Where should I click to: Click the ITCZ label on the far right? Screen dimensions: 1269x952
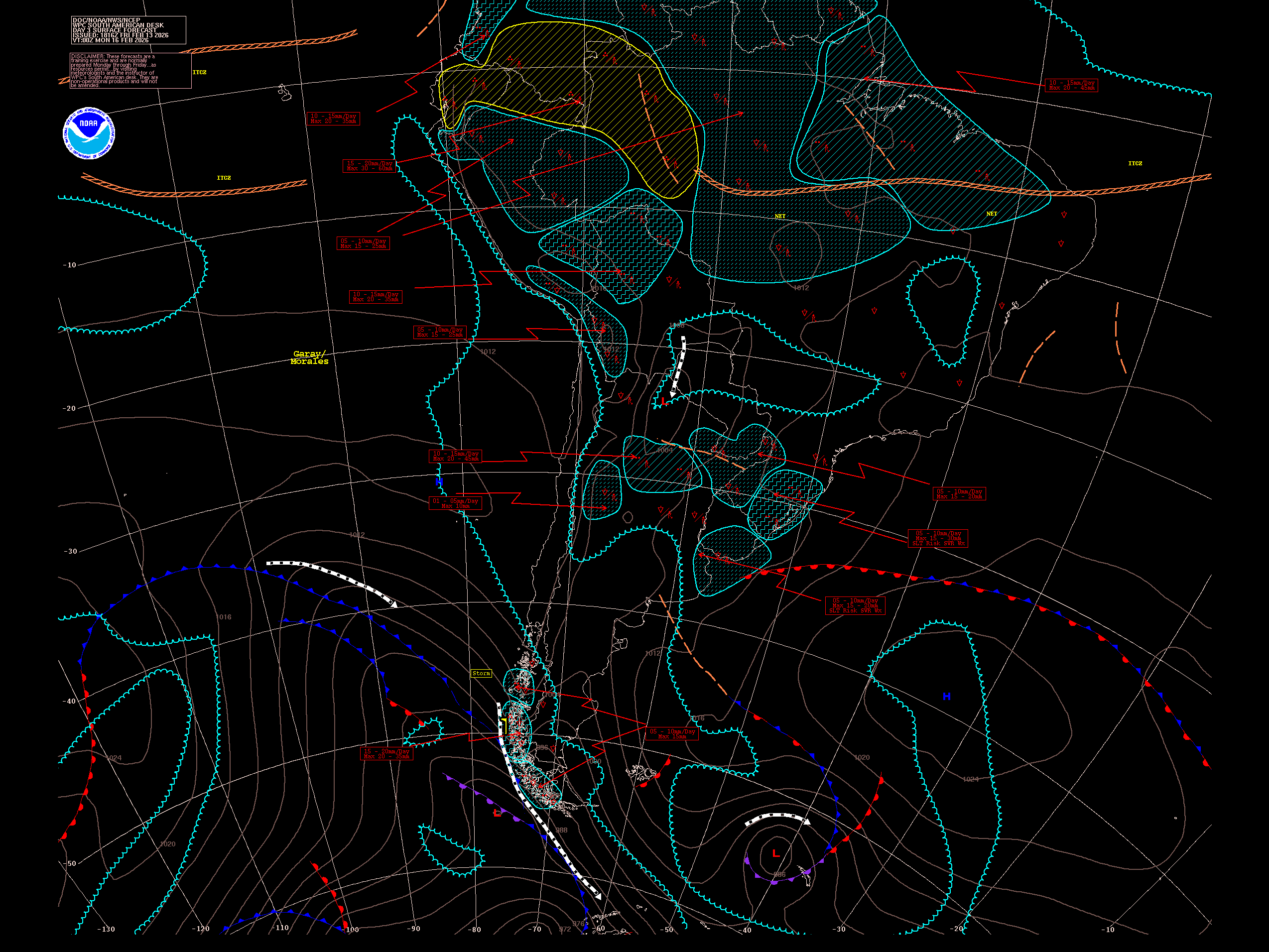pyautogui.click(x=1135, y=163)
